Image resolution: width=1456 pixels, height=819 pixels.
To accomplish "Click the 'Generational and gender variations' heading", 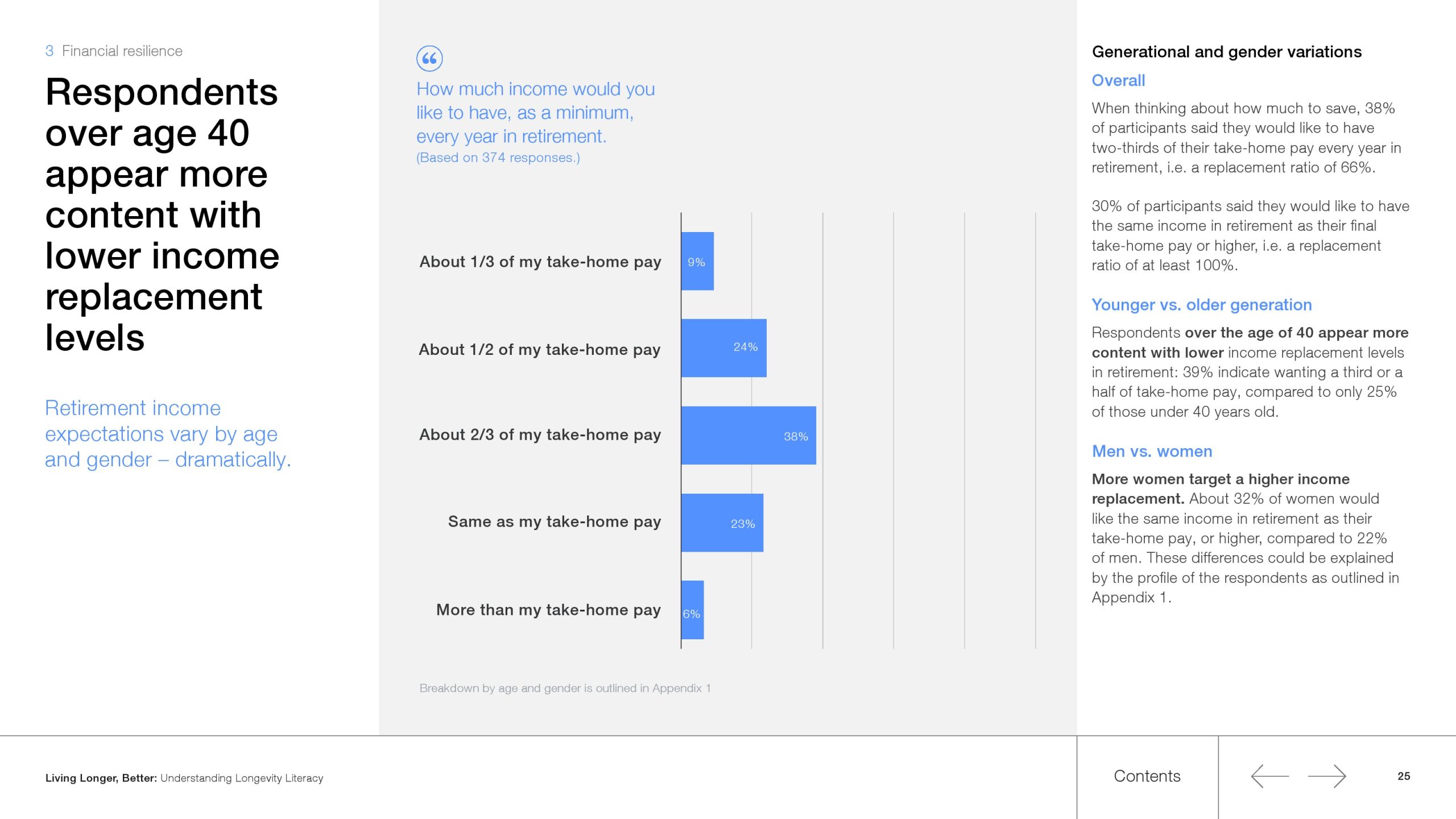I will 1226,52.
